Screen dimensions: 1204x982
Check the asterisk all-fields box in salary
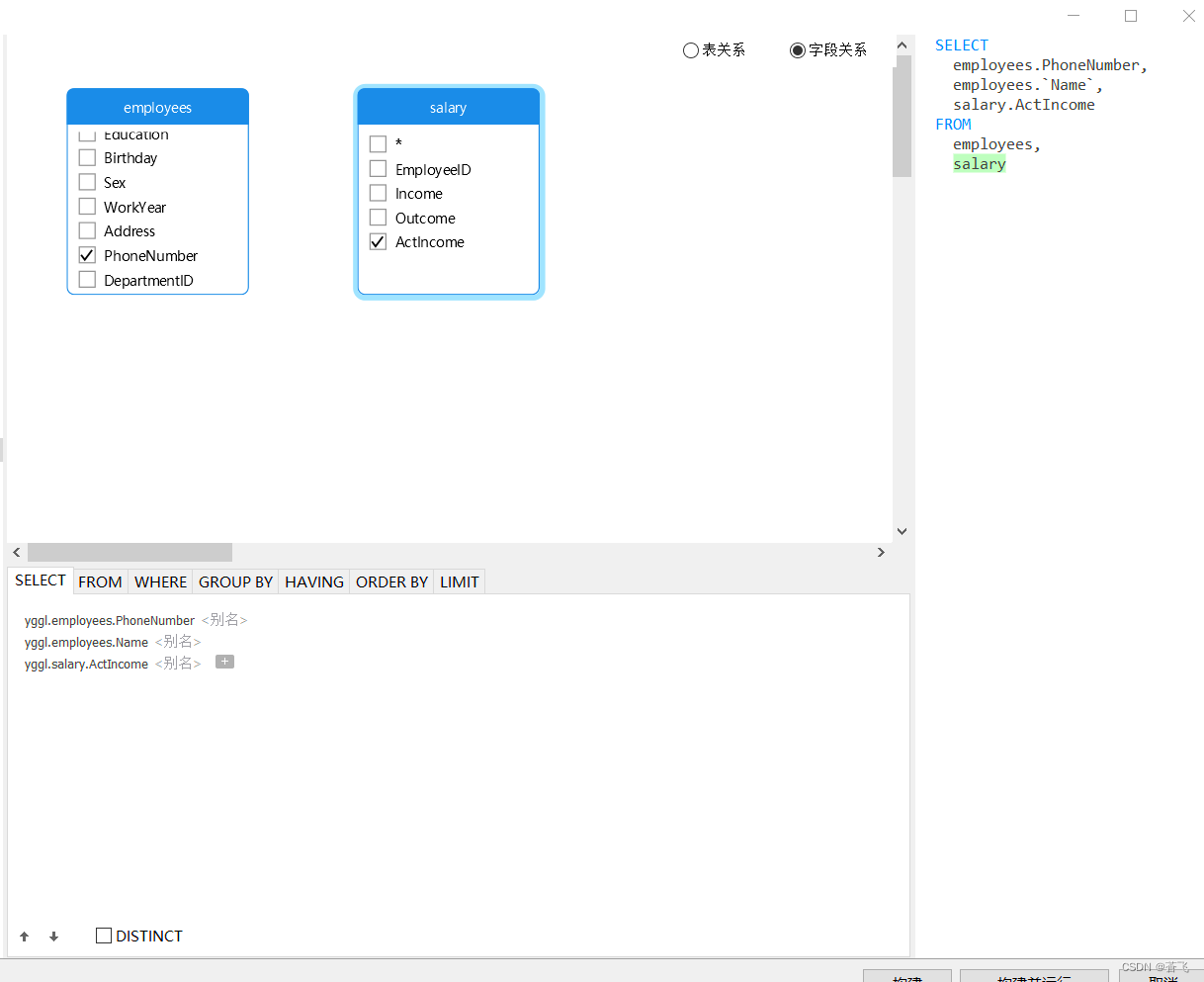tap(378, 144)
